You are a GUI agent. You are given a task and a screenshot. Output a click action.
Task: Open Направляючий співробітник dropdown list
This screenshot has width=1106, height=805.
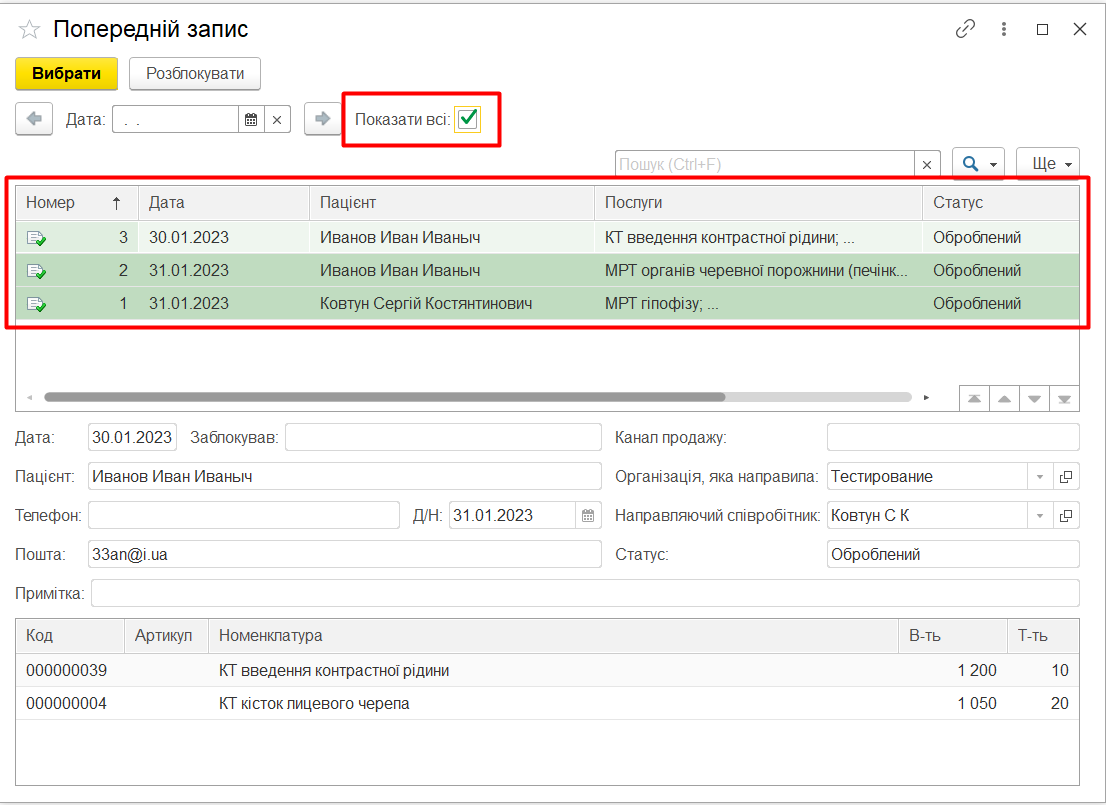[1040, 516]
